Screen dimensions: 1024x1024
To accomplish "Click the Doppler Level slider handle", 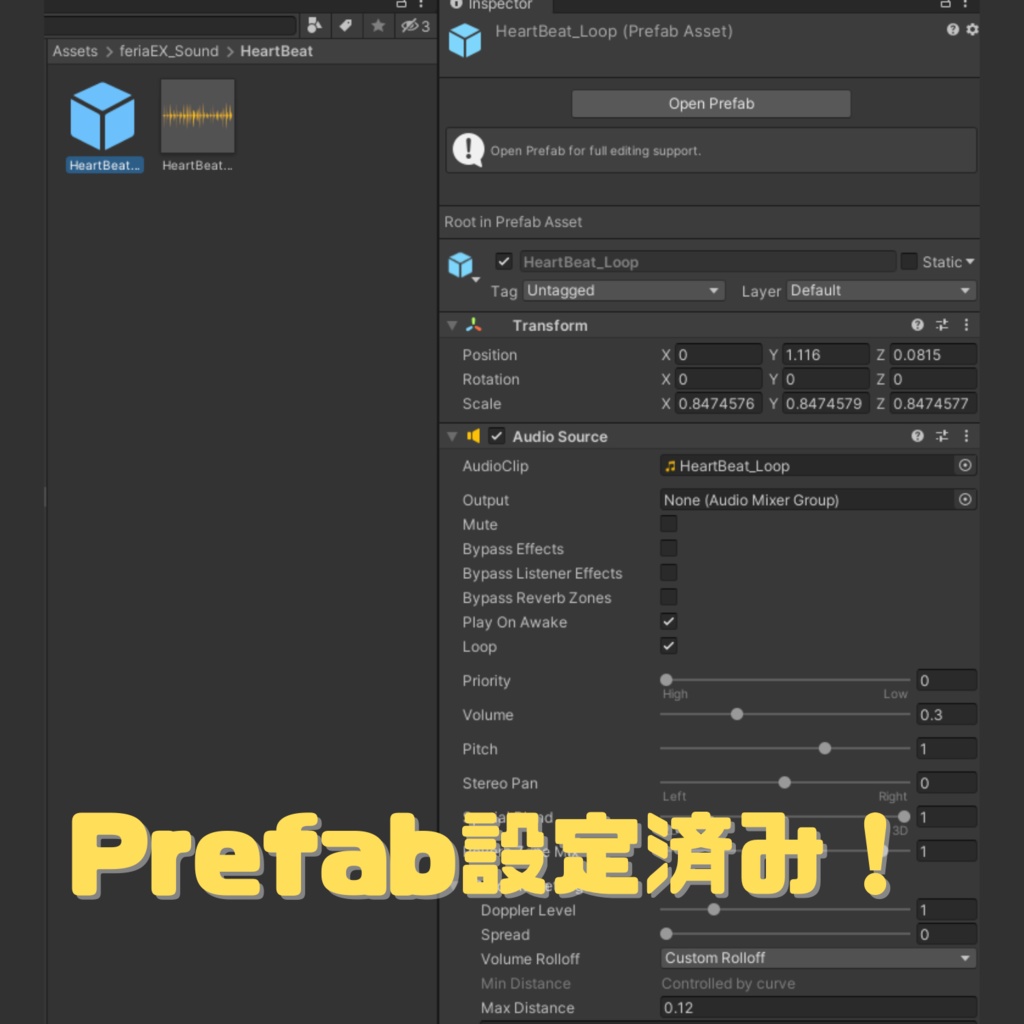I will [x=714, y=909].
